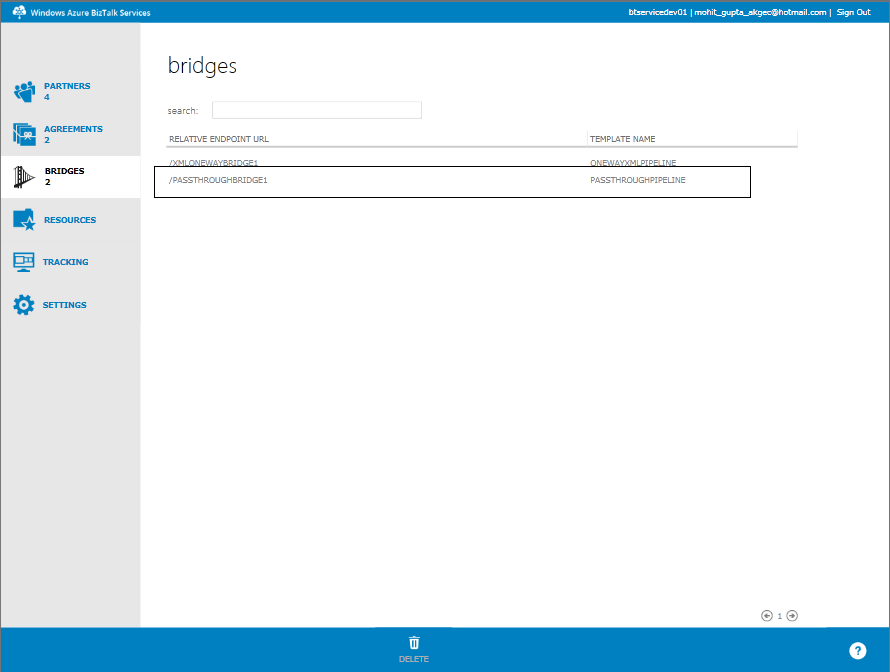This screenshot has width=890, height=672.
Task: Select the Bridges bridge icon
Action: click(x=23, y=177)
